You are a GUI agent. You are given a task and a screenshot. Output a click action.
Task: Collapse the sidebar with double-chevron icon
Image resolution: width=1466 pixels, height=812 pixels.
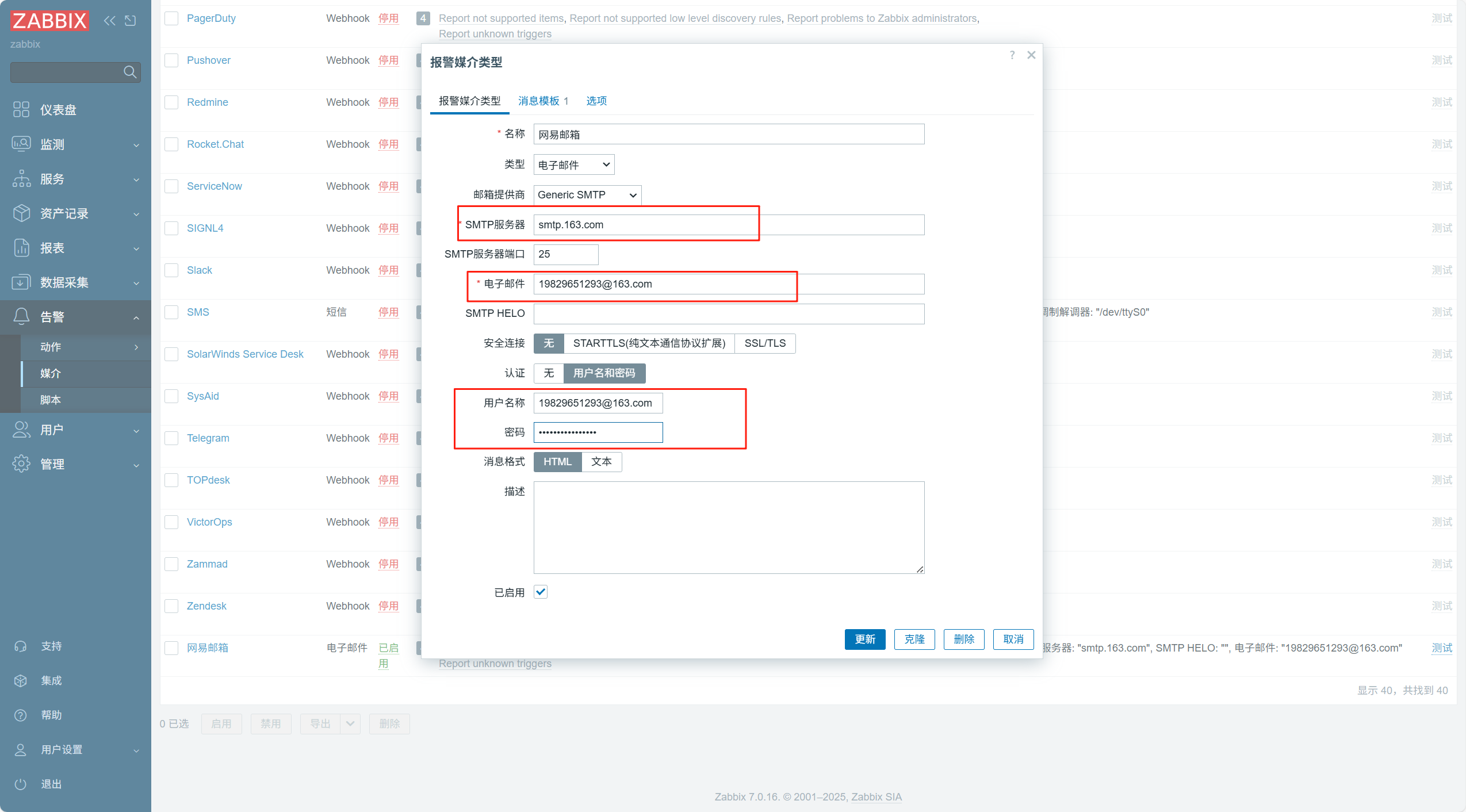tap(109, 21)
